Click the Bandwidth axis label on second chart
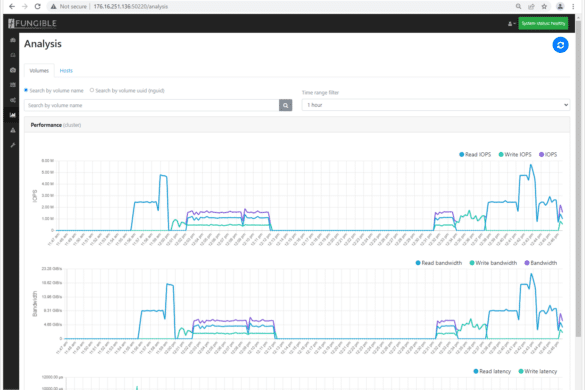 tap(35, 304)
